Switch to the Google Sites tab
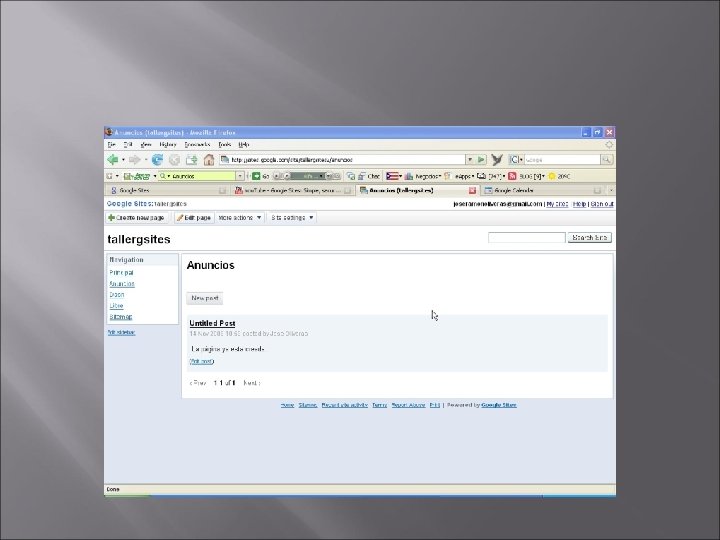 click(x=168, y=190)
